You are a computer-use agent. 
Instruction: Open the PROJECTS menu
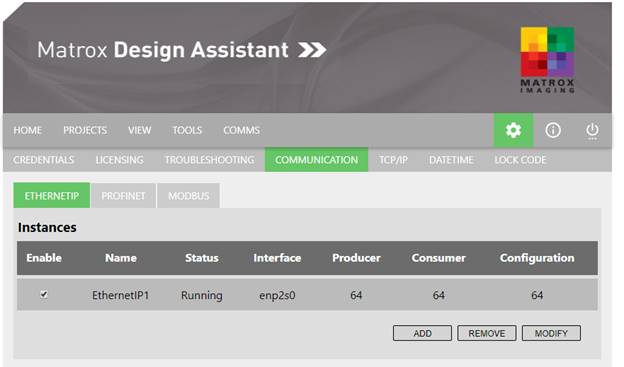pos(85,130)
